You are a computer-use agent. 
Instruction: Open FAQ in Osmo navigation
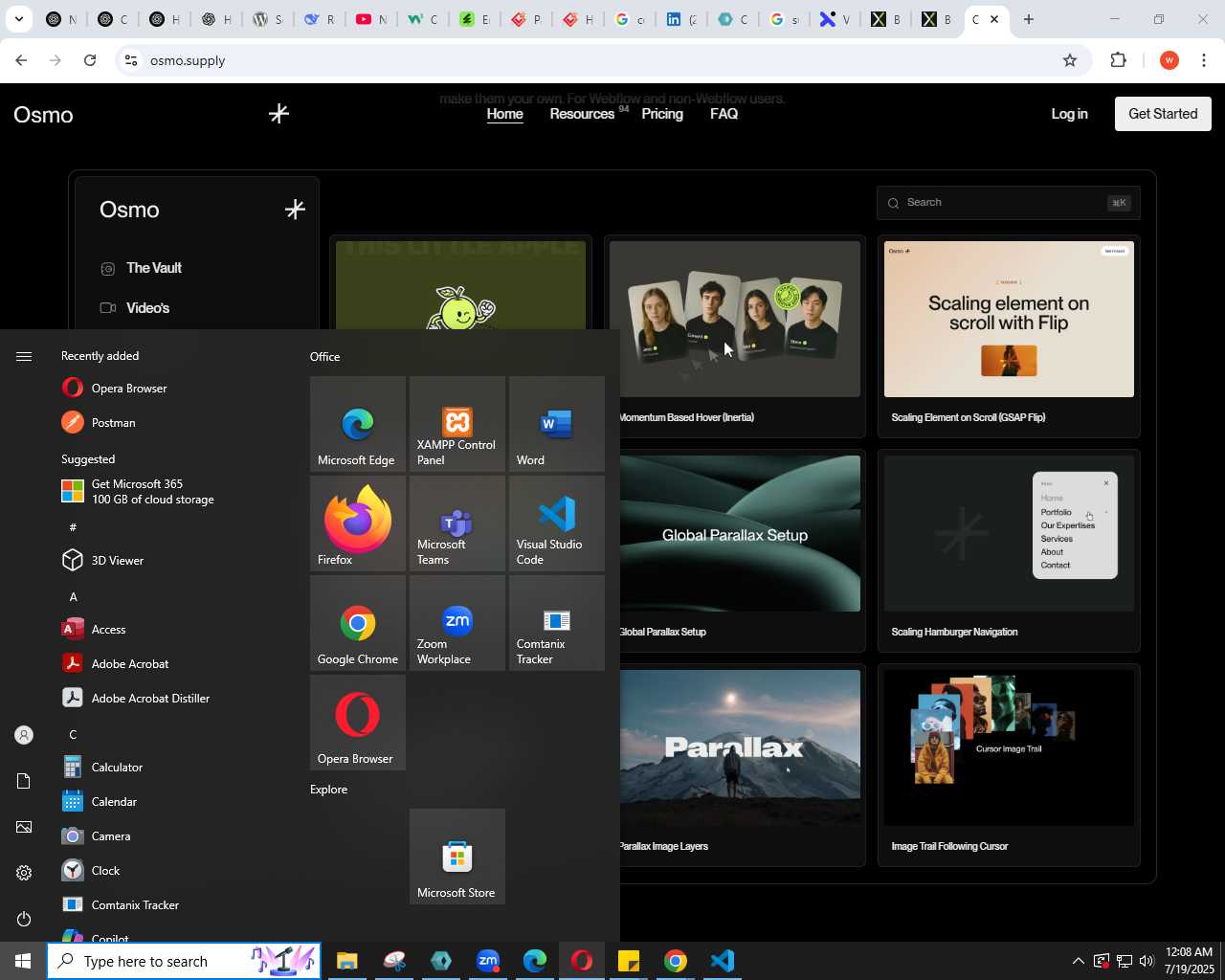click(x=724, y=114)
